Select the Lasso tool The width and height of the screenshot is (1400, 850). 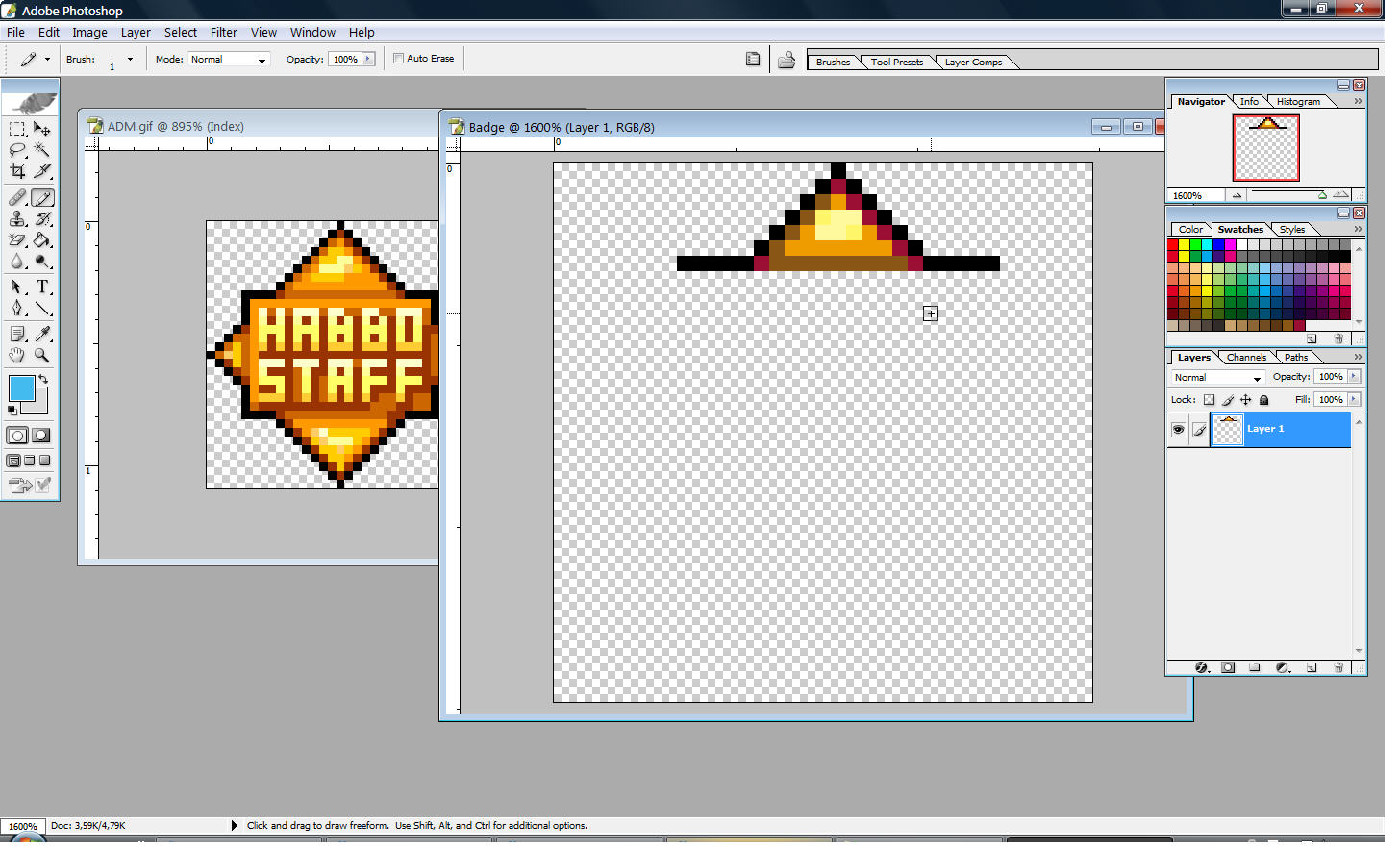17,151
